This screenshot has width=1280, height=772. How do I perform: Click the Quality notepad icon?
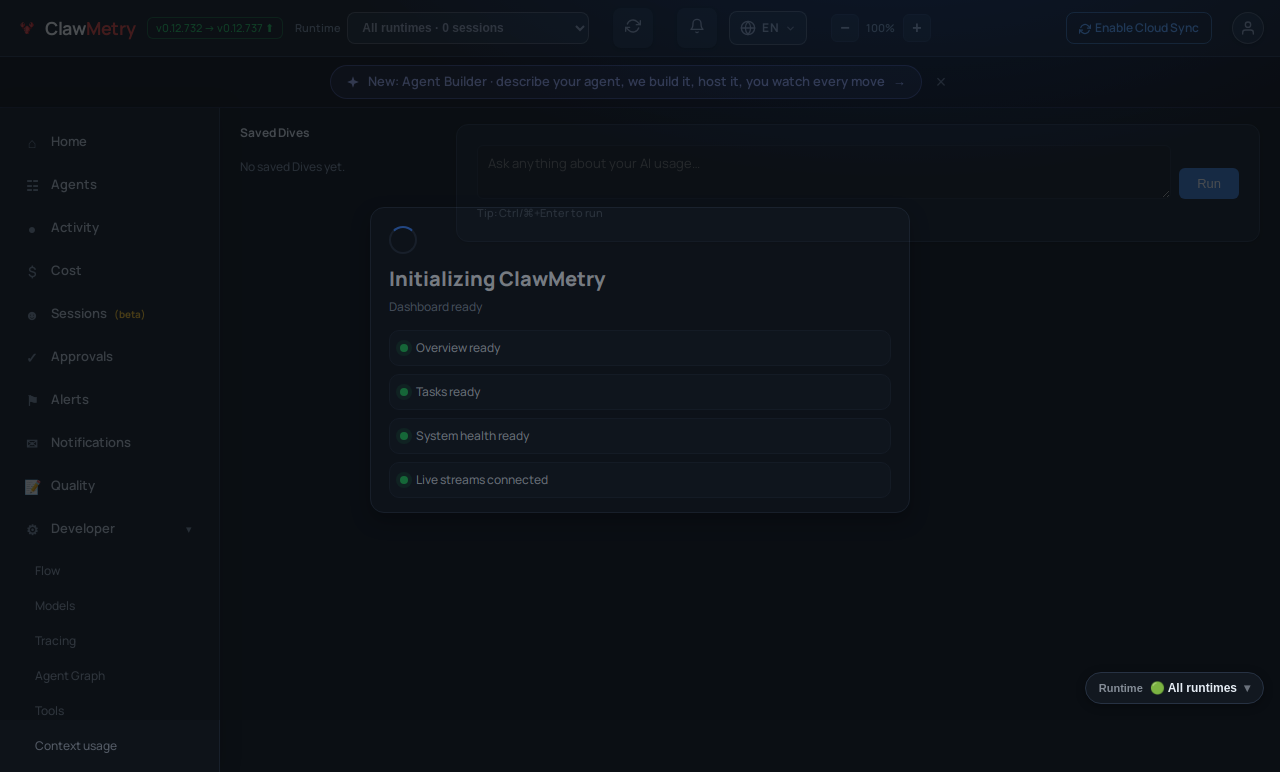tap(32, 487)
